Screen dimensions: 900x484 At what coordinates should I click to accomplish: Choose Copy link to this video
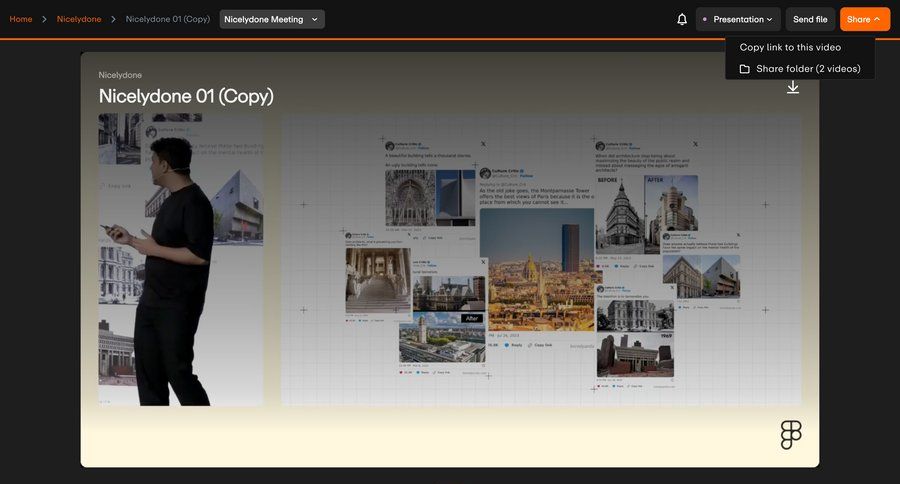point(790,47)
